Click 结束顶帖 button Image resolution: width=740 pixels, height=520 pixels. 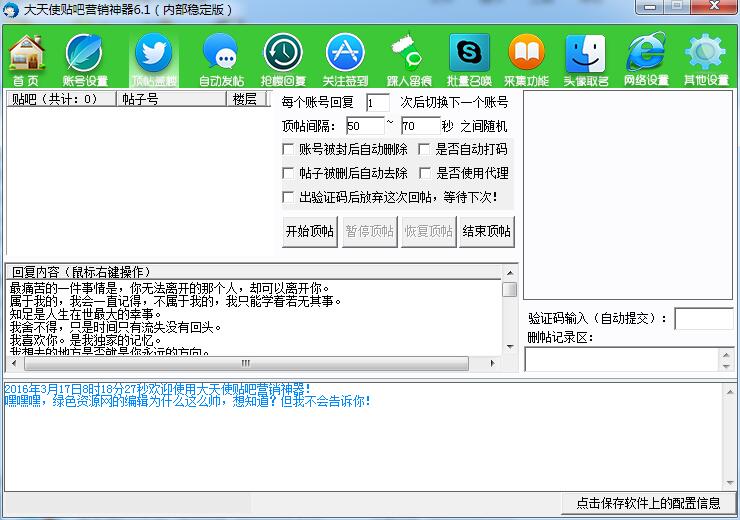(487, 231)
